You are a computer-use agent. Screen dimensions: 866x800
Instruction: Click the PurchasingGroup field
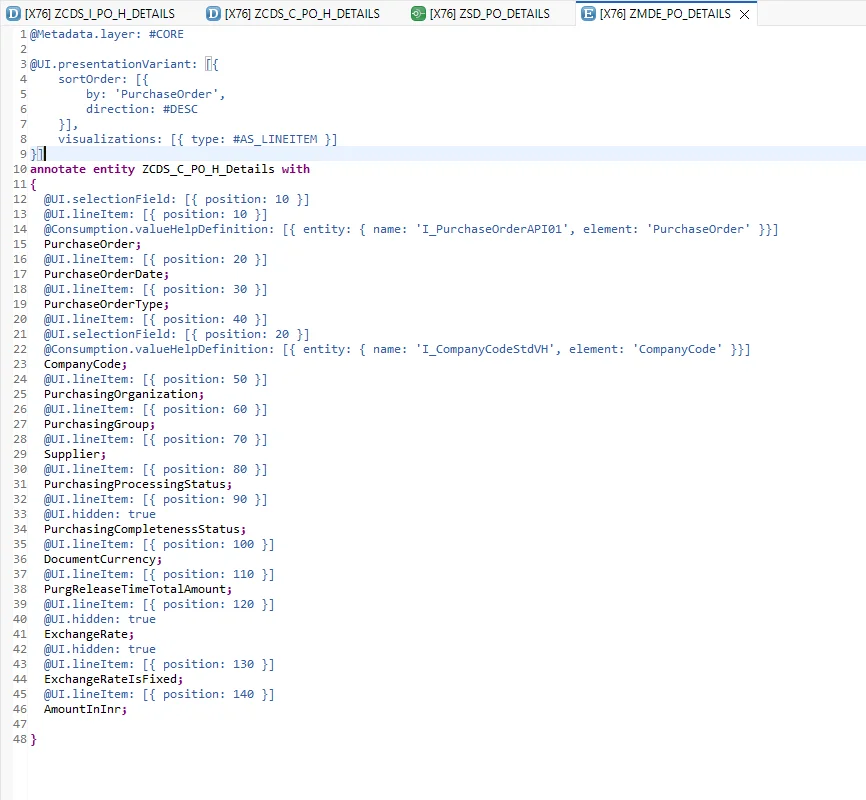coord(99,424)
